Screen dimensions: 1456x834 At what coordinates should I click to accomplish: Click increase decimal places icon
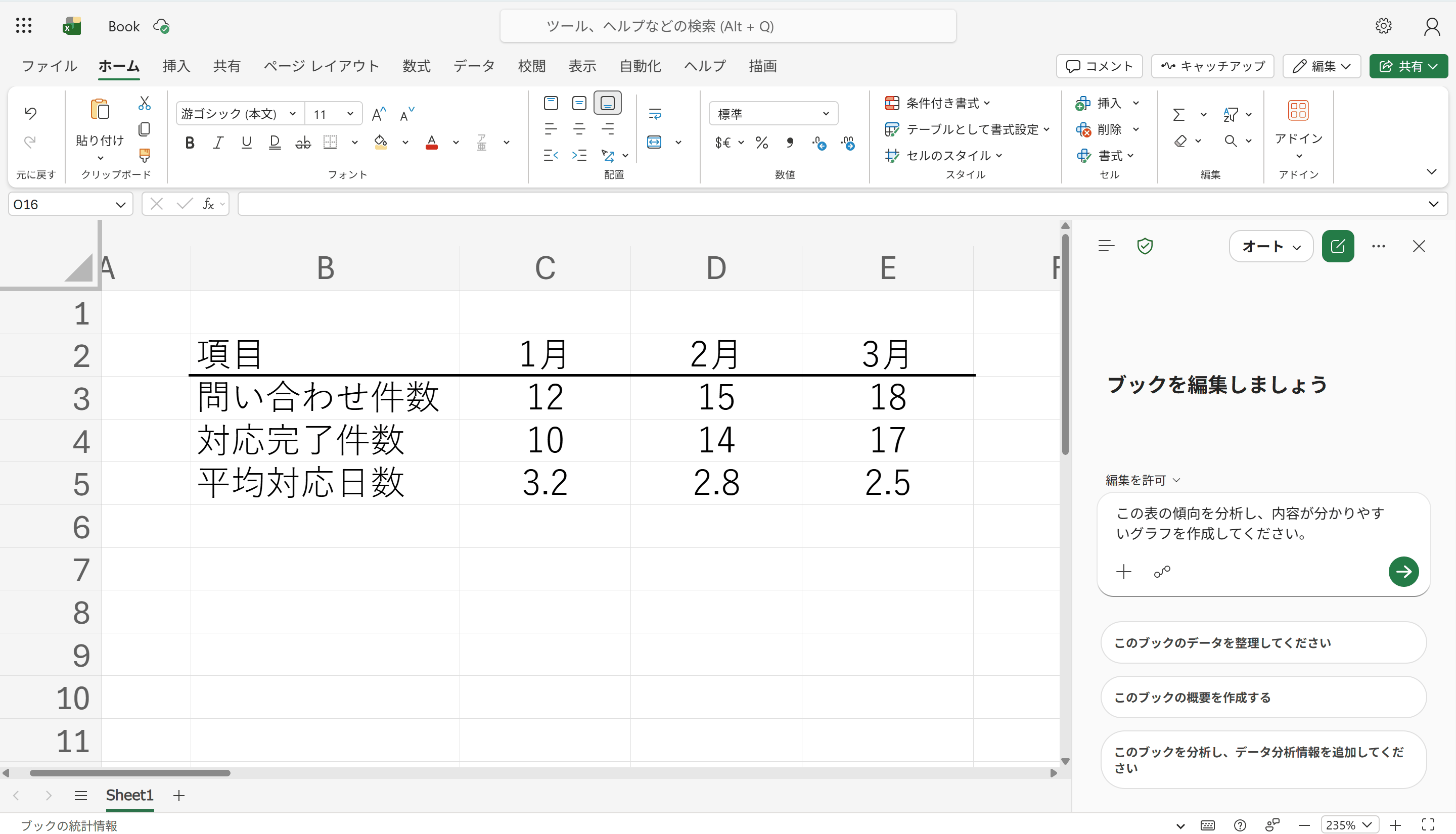tap(819, 143)
